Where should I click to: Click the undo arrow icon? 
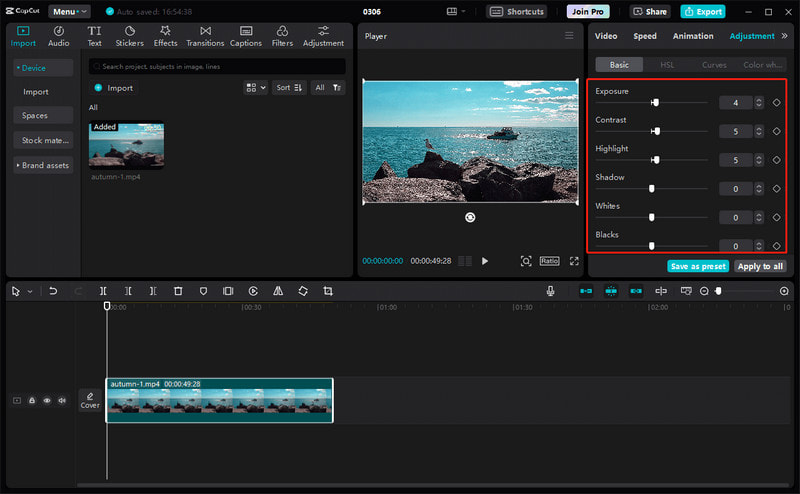pos(53,291)
